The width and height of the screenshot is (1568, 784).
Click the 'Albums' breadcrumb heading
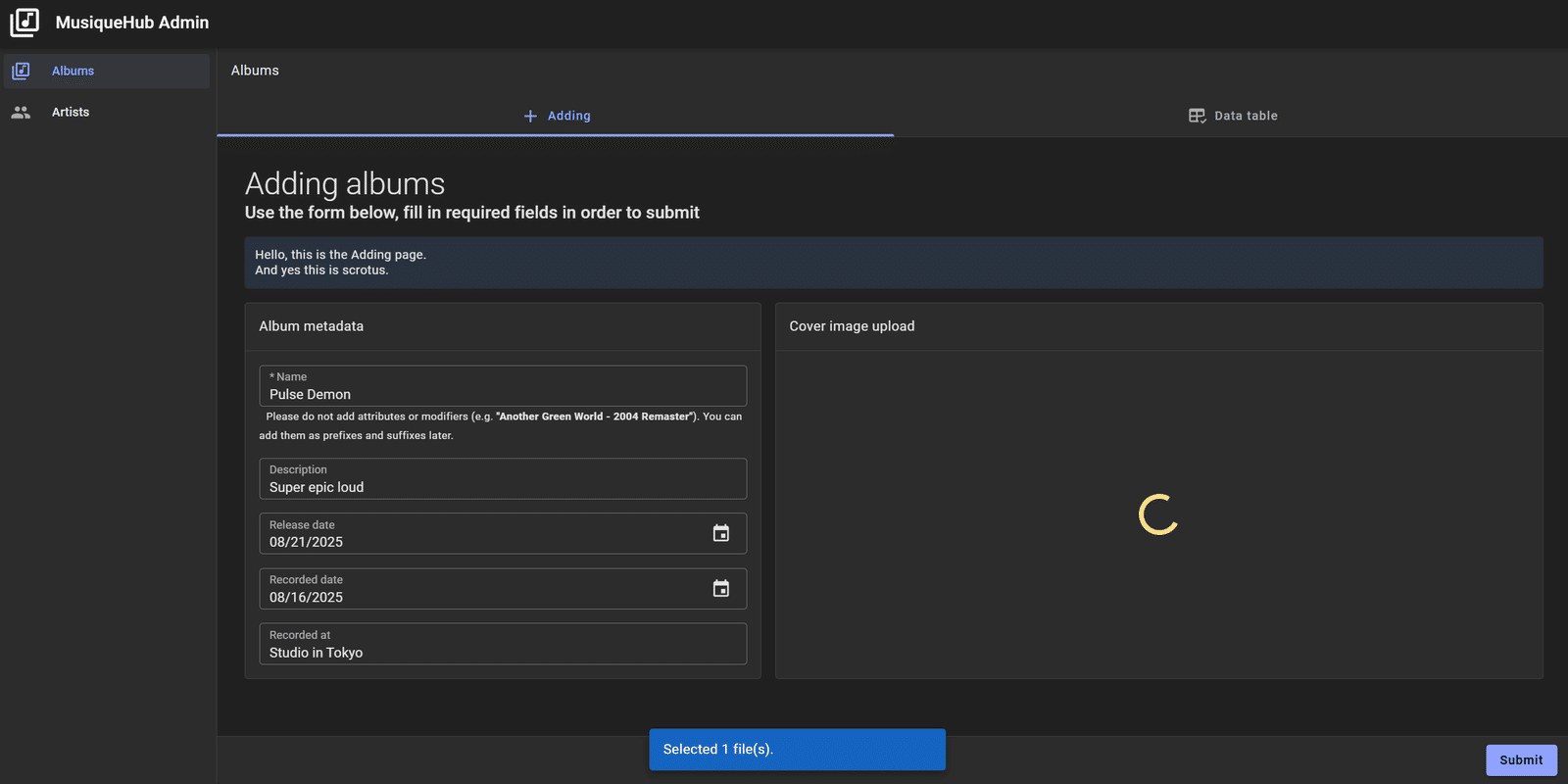click(x=255, y=71)
